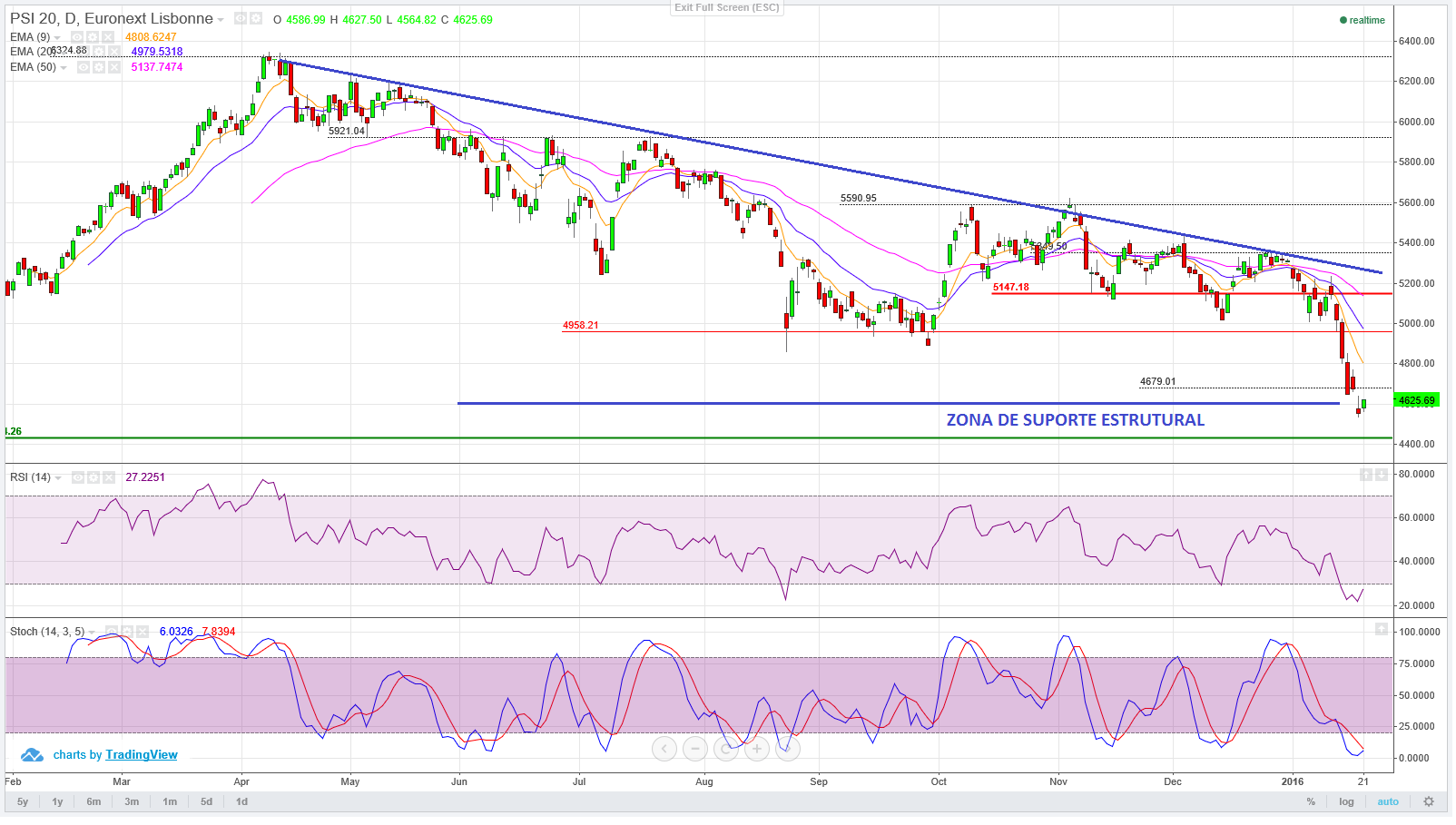
Task: Hide the PSI 20 main series with eye icon
Action: pyautogui.click(x=241, y=18)
